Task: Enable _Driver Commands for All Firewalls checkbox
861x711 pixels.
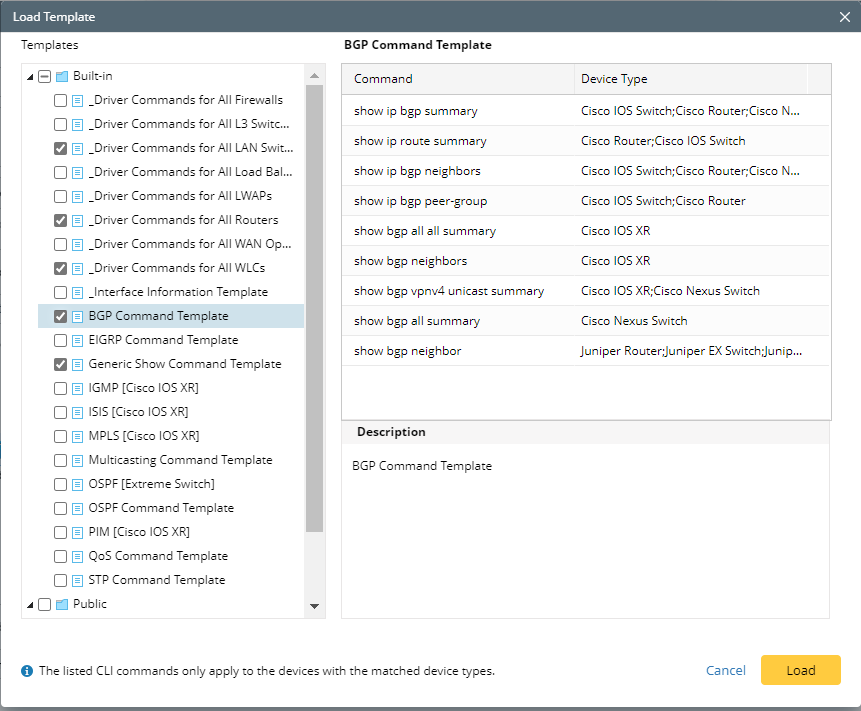Action: coord(61,100)
